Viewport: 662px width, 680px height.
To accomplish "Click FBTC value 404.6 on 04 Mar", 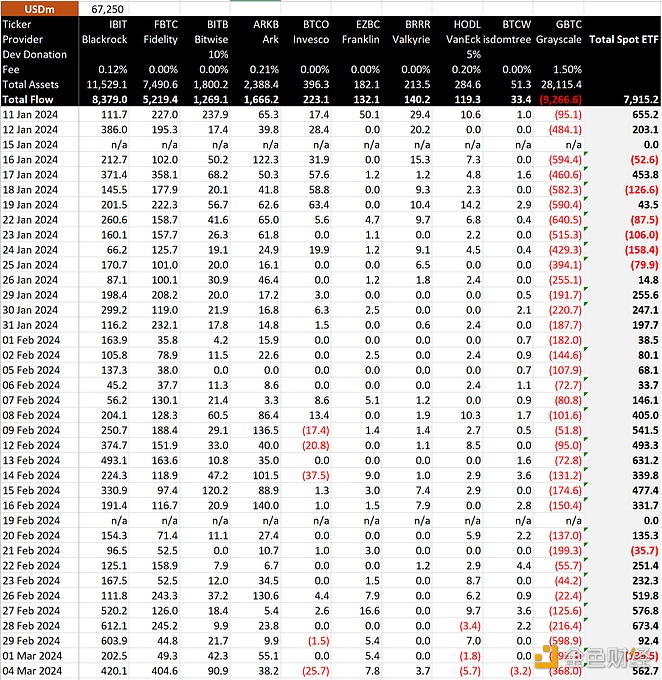I will click(x=165, y=671).
